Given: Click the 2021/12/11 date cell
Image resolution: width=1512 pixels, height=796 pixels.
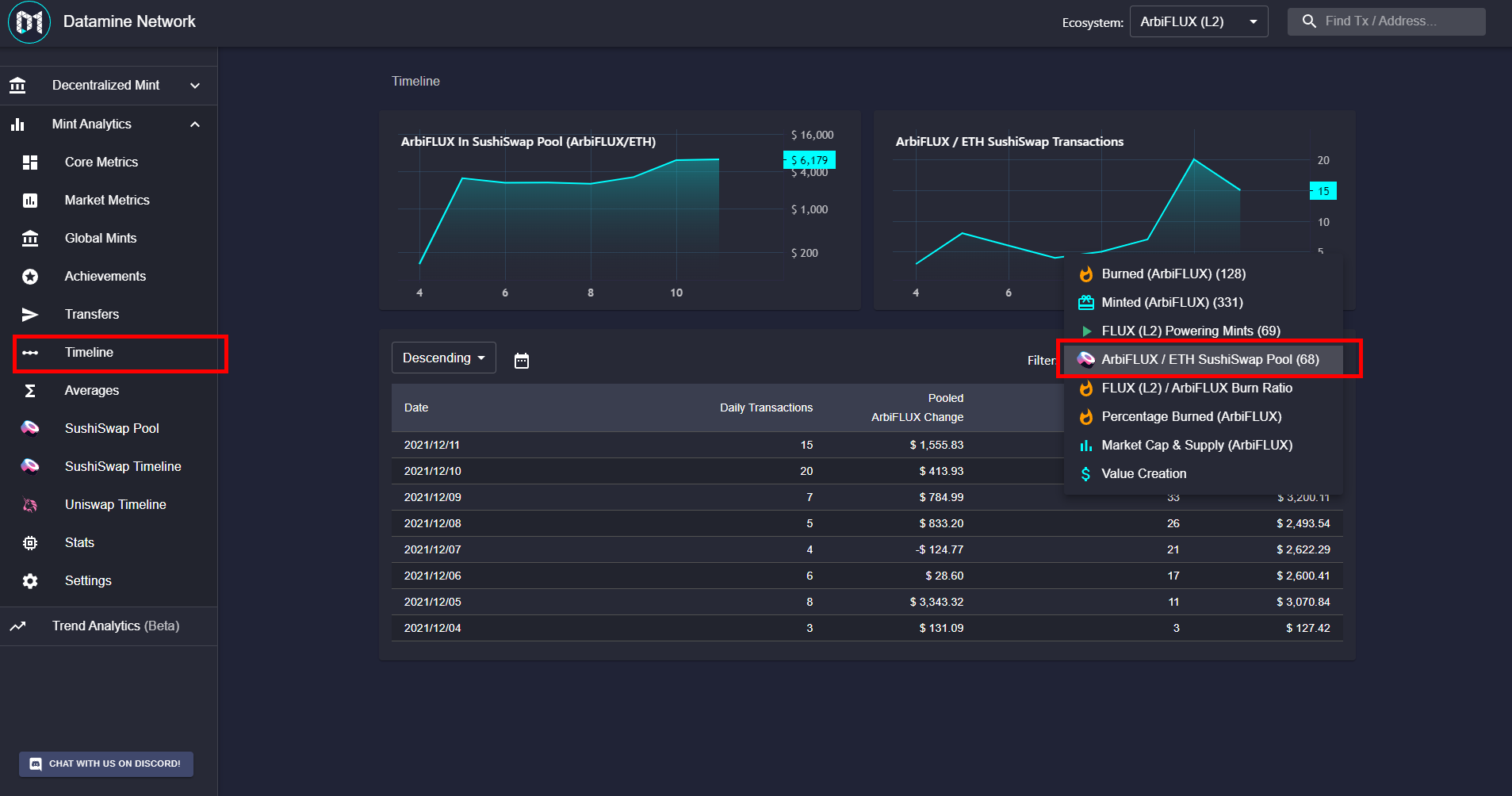Looking at the screenshot, I should 432,445.
